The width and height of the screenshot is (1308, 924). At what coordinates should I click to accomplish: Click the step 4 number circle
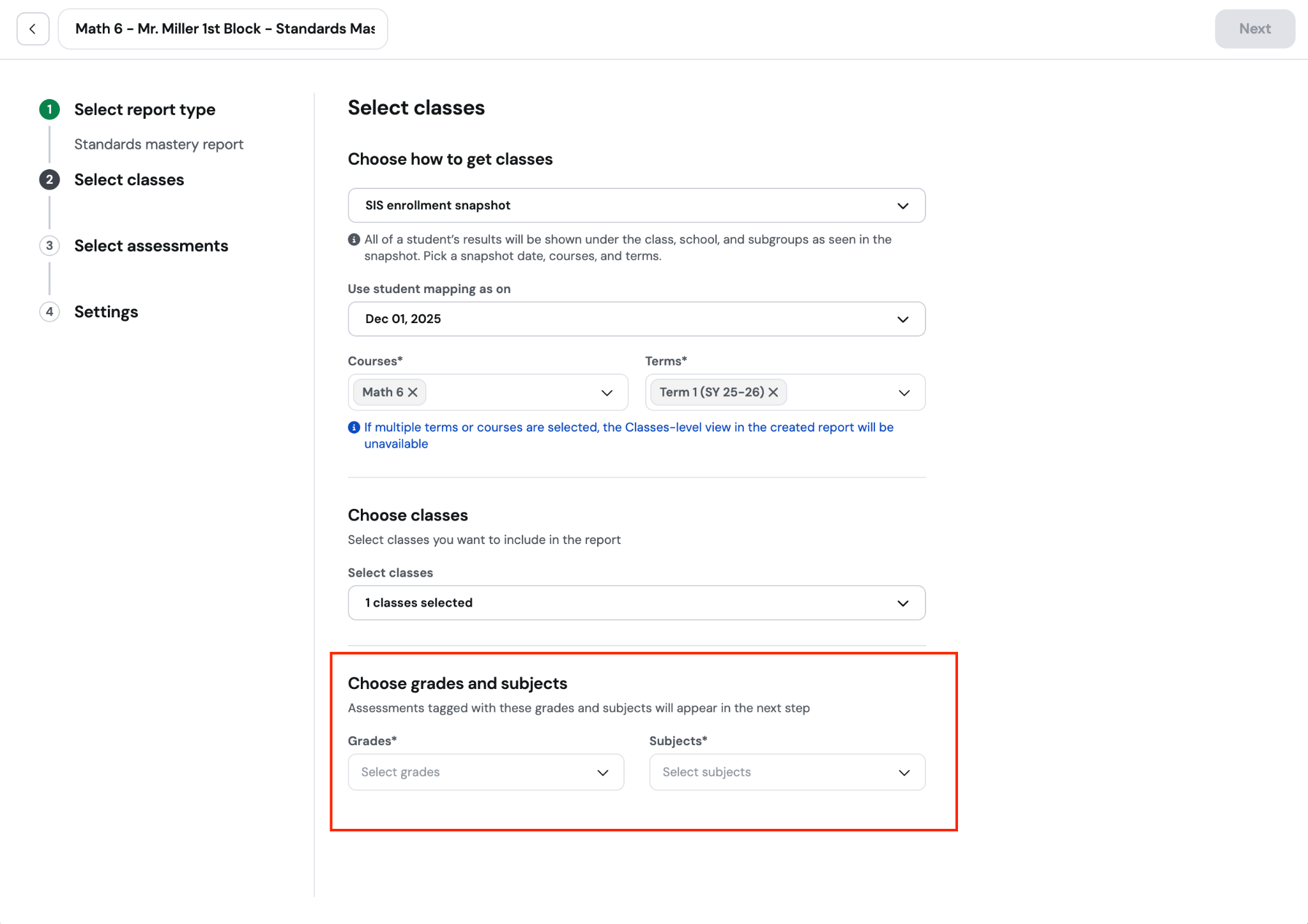click(49, 312)
